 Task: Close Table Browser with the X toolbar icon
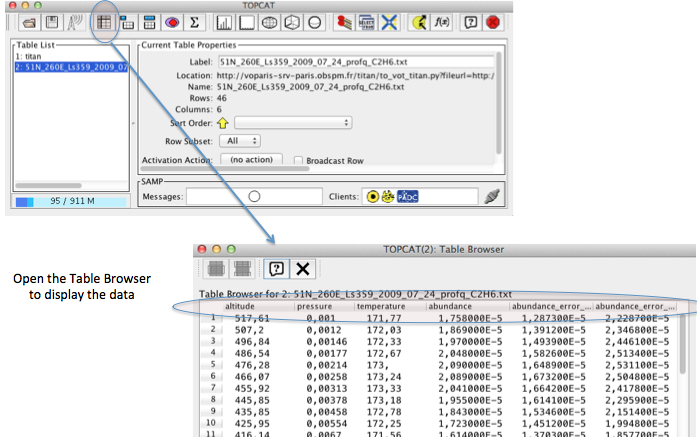303,269
